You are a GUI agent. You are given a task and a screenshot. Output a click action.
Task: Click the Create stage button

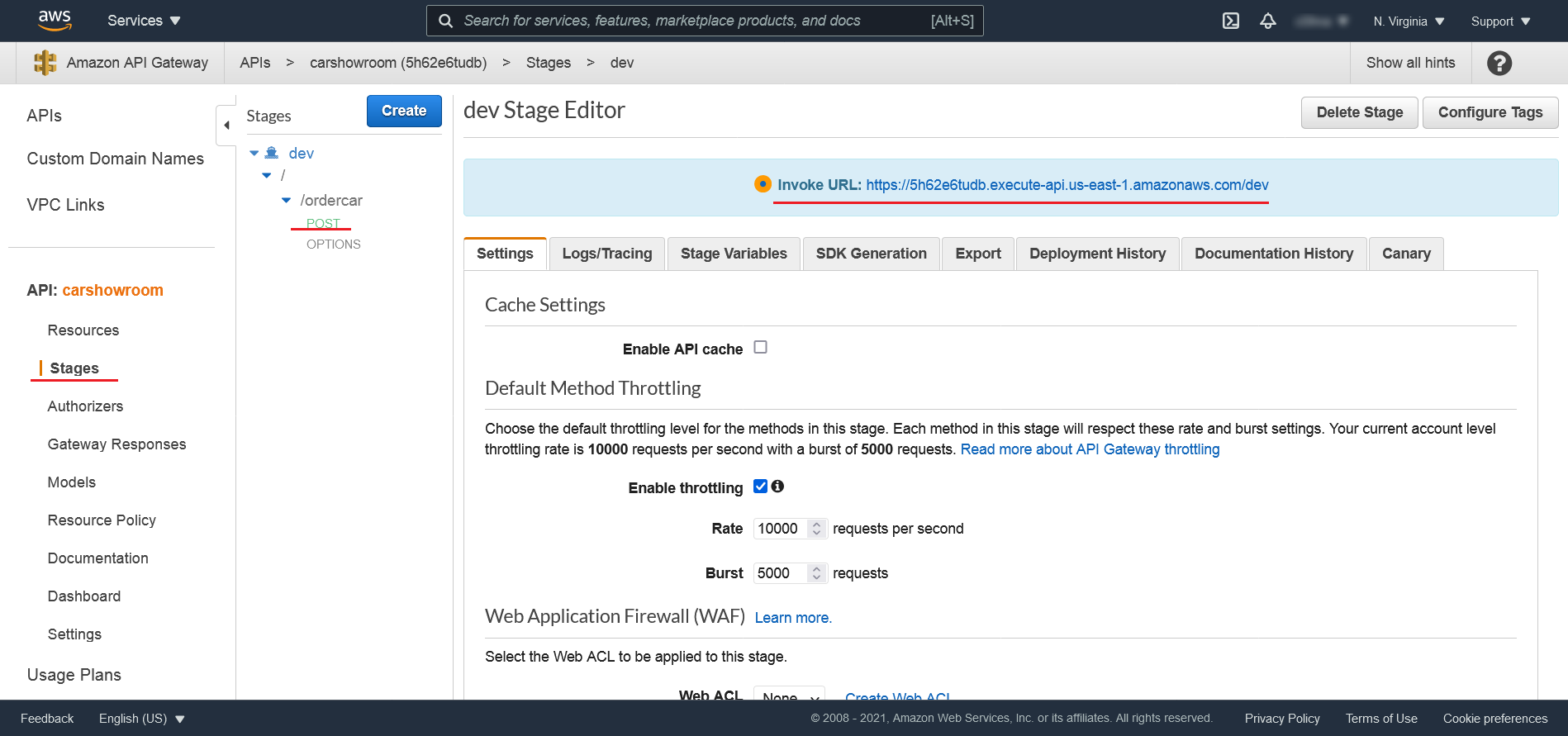(404, 111)
